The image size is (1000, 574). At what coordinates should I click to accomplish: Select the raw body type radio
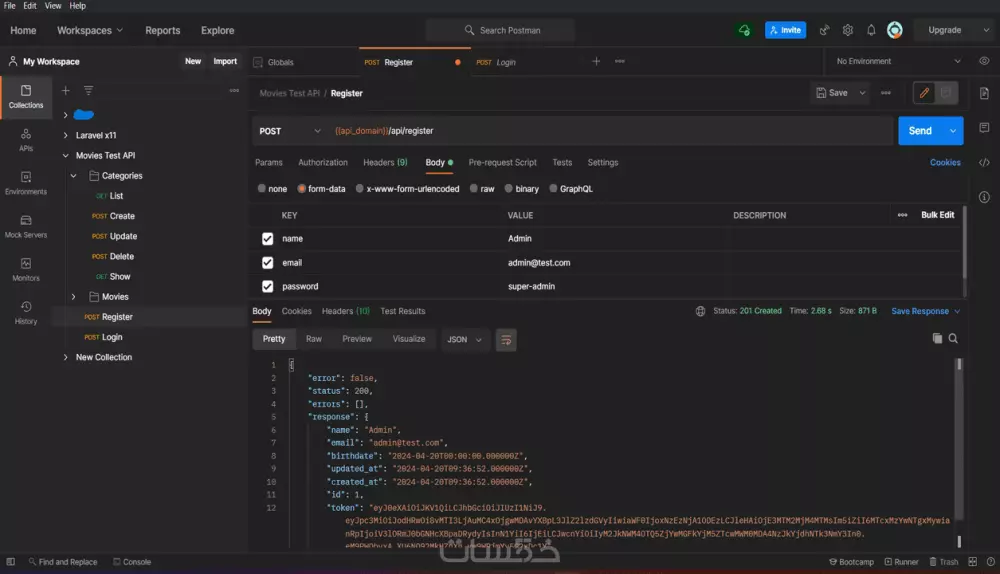(474, 189)
